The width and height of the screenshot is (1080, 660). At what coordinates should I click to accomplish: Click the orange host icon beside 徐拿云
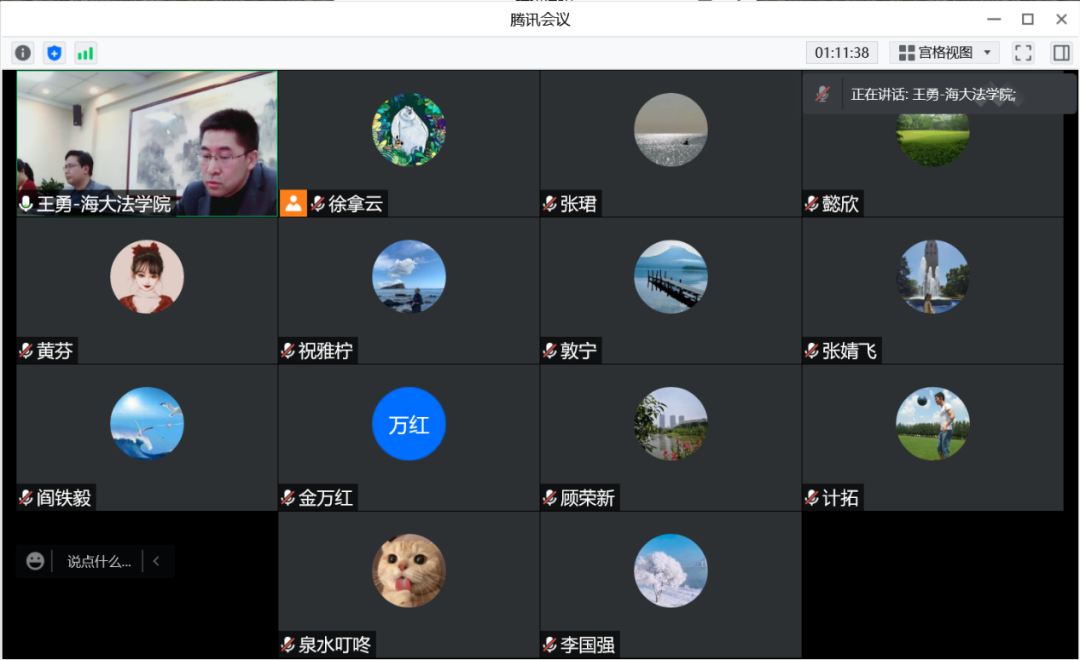pyautogui.click(x=293, y=204)
